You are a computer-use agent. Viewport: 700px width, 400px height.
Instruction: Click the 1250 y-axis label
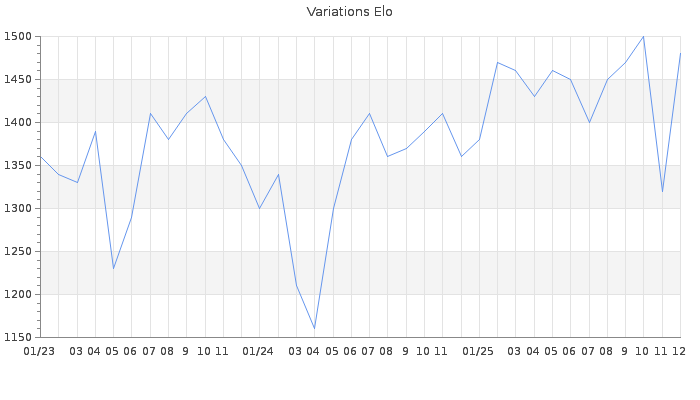18,252
